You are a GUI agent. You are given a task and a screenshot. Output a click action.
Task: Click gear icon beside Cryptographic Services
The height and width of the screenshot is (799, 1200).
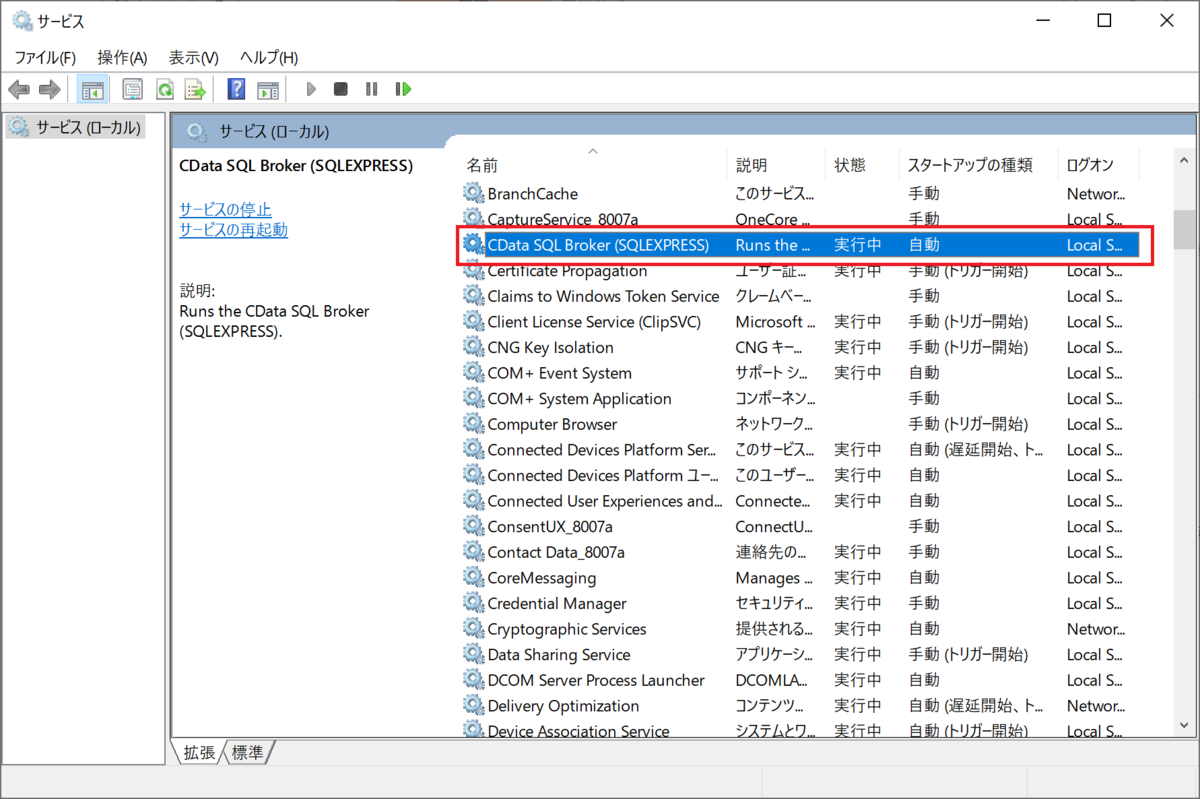point(473,629)
